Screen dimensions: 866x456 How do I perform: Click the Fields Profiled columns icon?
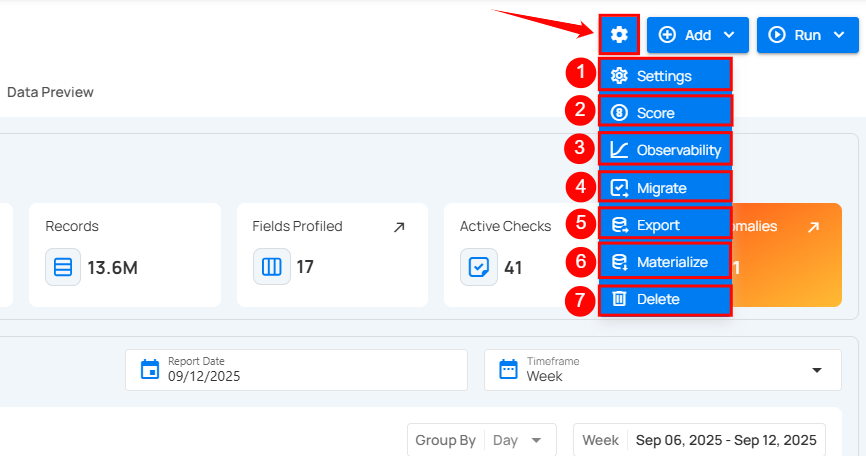[271, 267]
